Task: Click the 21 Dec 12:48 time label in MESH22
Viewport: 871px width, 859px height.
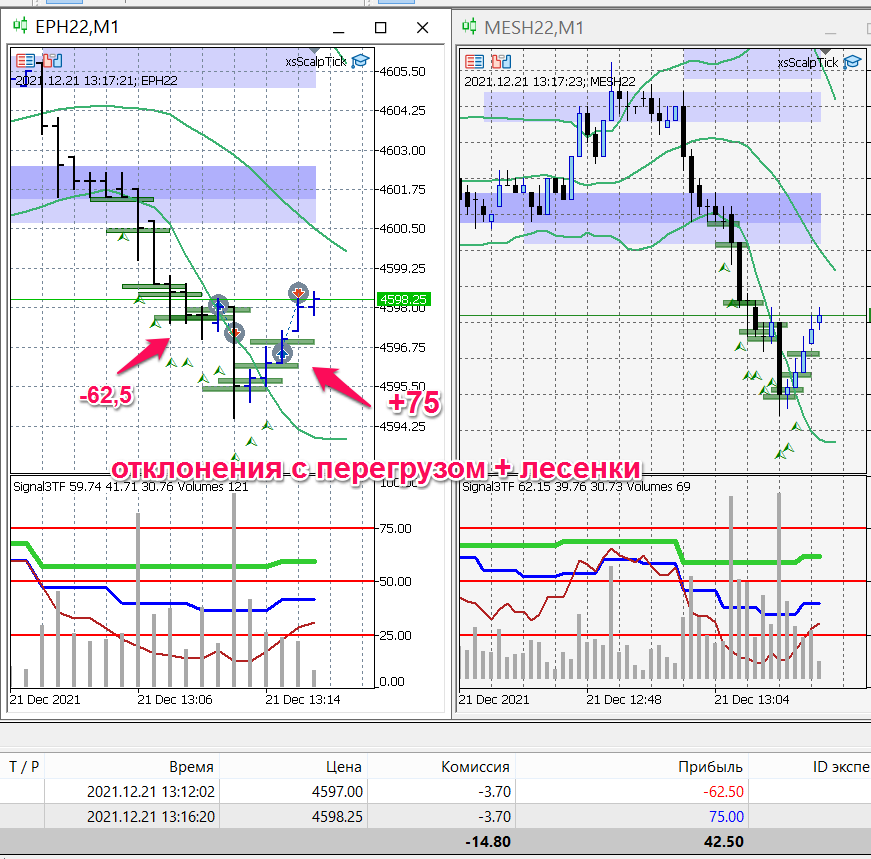Action: coord(624,700)
